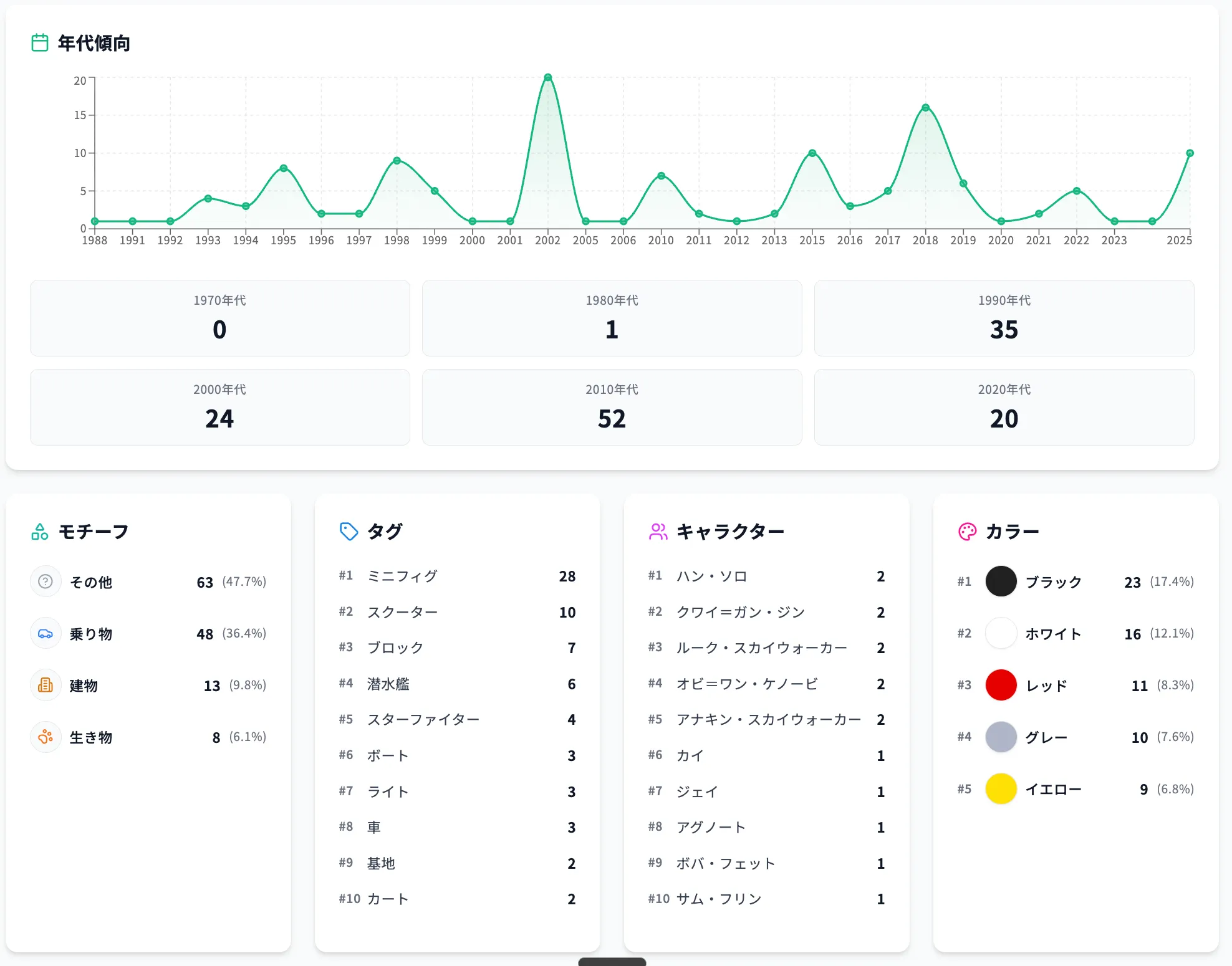Viewport: 1232px width, 966px height.
Task: Select the yellow swatch beside イエロー
Action: [1000, 788]
